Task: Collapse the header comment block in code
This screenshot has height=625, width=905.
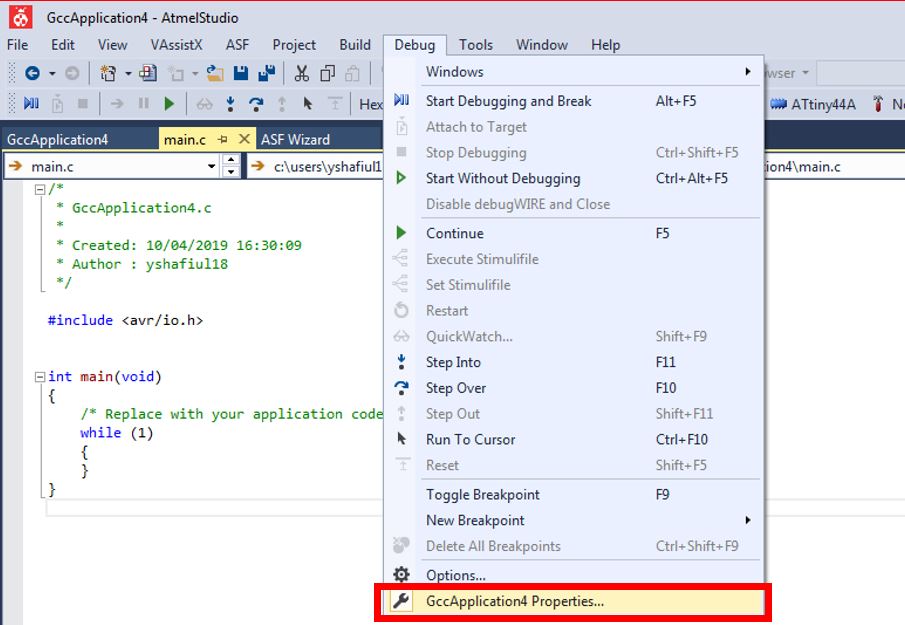Action: [x=40, y=189]
